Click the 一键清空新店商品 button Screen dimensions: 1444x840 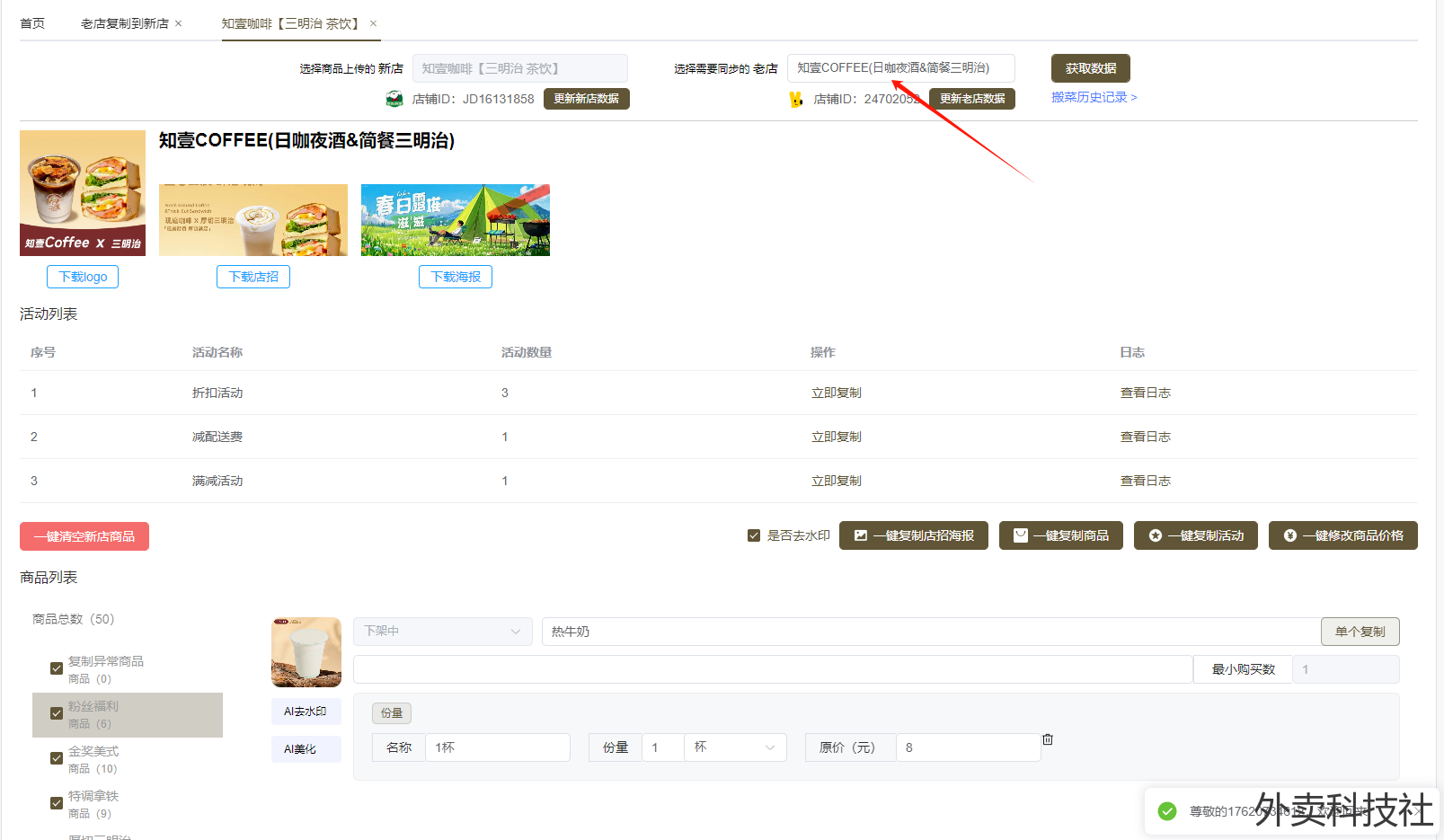(84, 536)
